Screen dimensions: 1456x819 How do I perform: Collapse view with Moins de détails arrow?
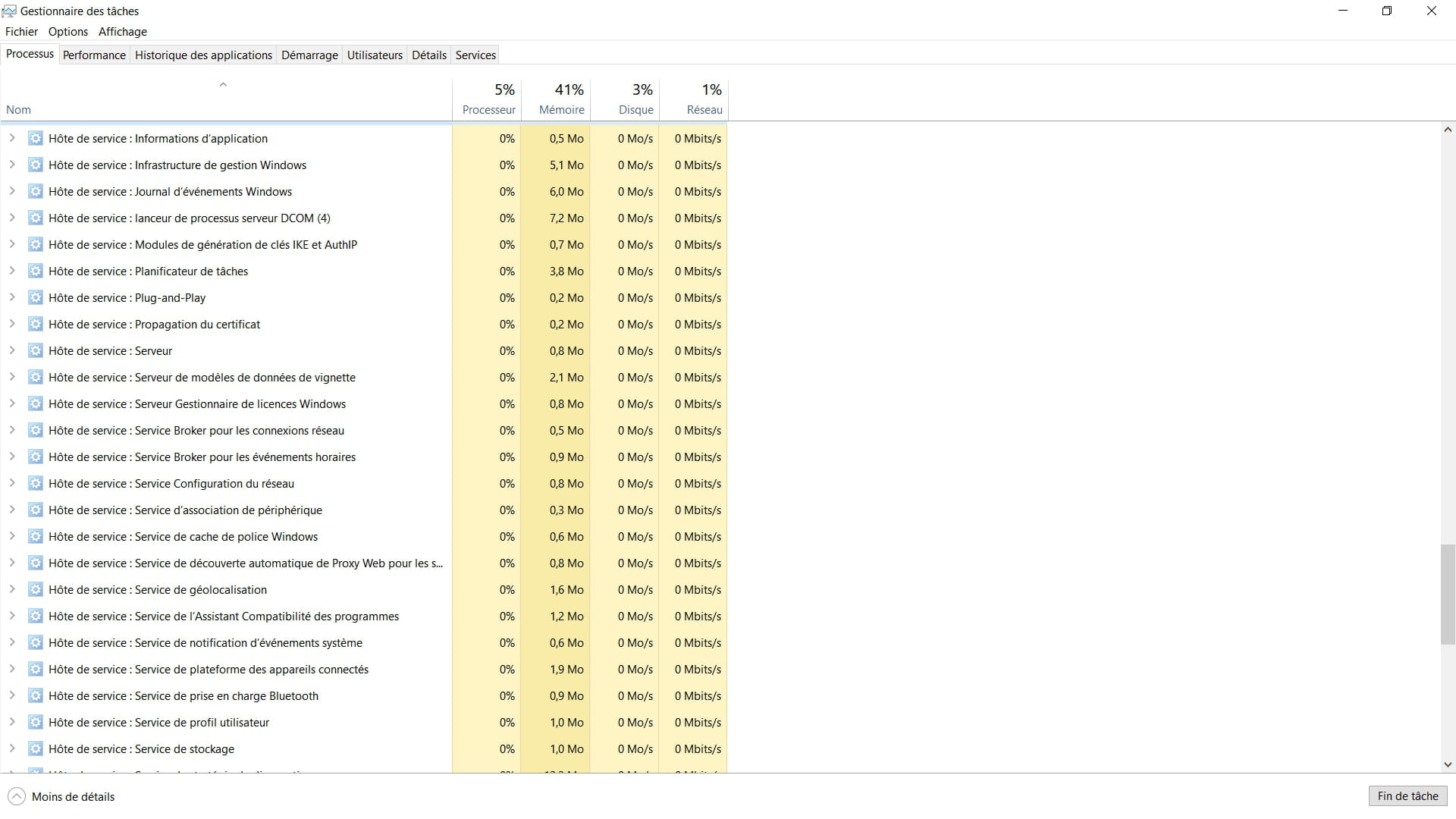pyautogui.click(x=16, y=796)
